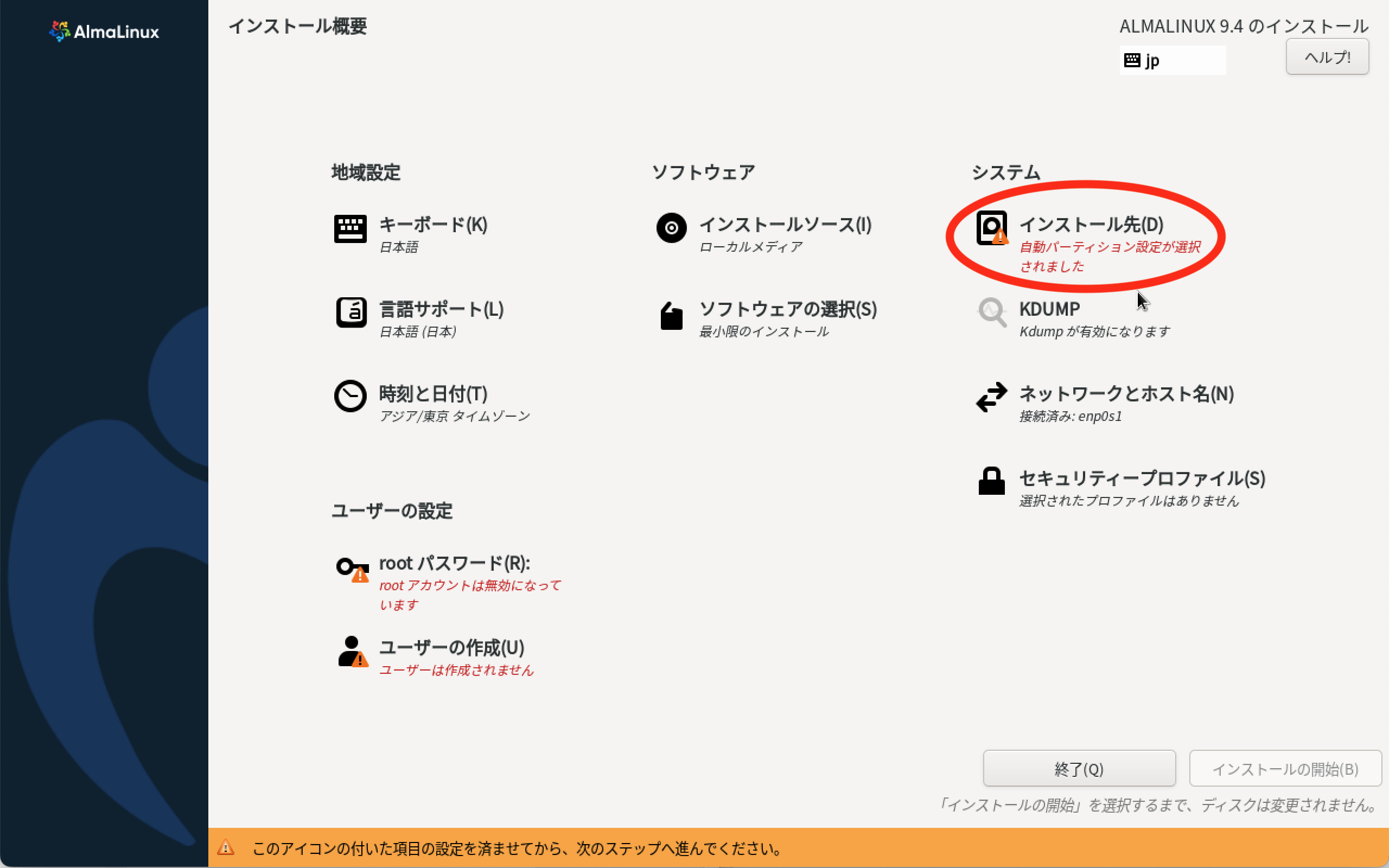Image resolution: width=1389 pixels, height=868 pixels.
Task: Click the installation destination disk icon
Action: [x=992, y=228]
